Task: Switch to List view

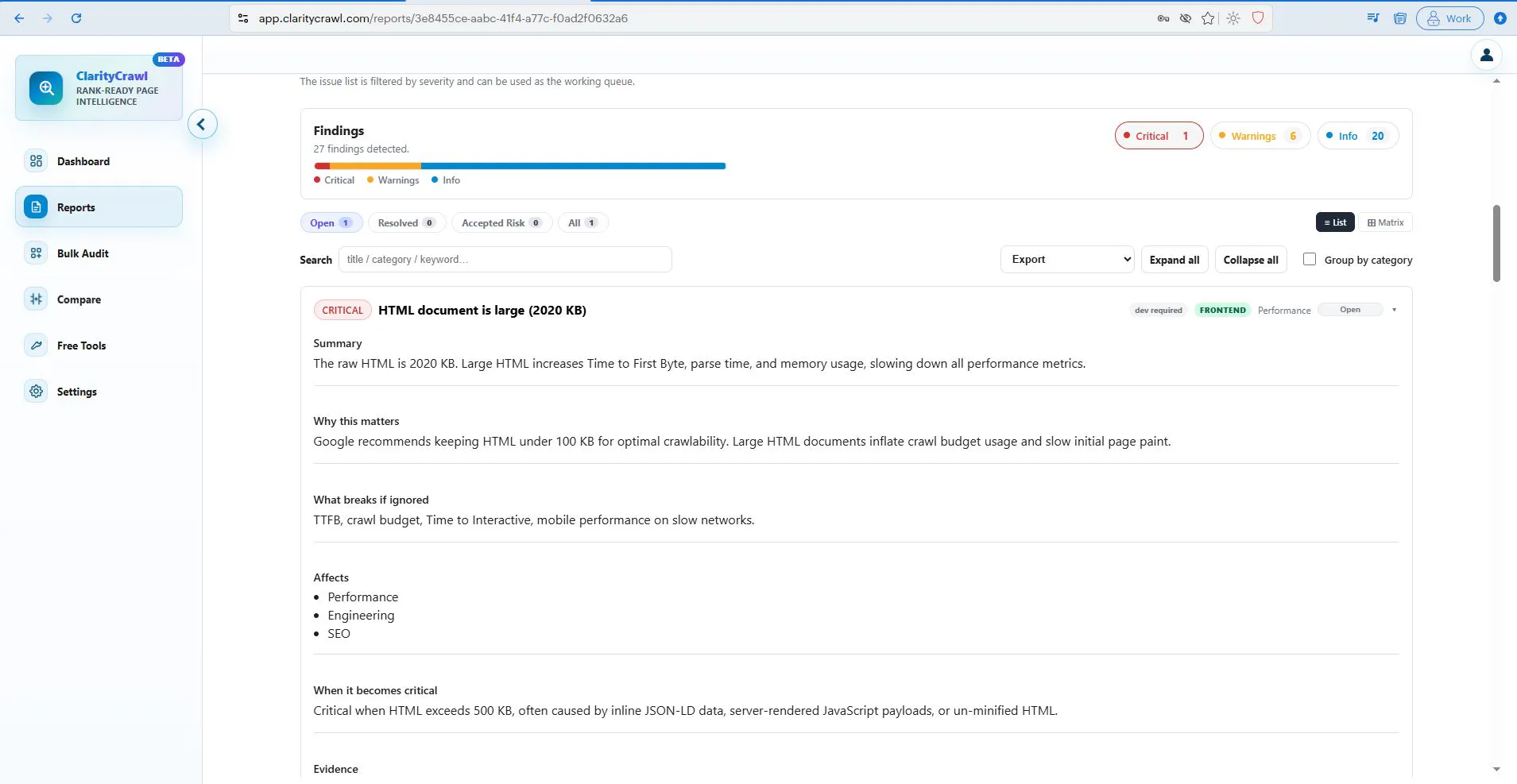Action: tap(1335, 222)
